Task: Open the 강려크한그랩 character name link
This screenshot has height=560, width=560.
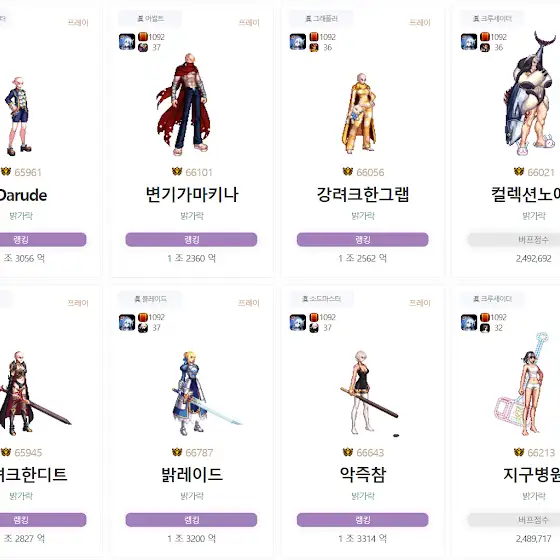Action: pyautogui.click(x=362, y=195)
